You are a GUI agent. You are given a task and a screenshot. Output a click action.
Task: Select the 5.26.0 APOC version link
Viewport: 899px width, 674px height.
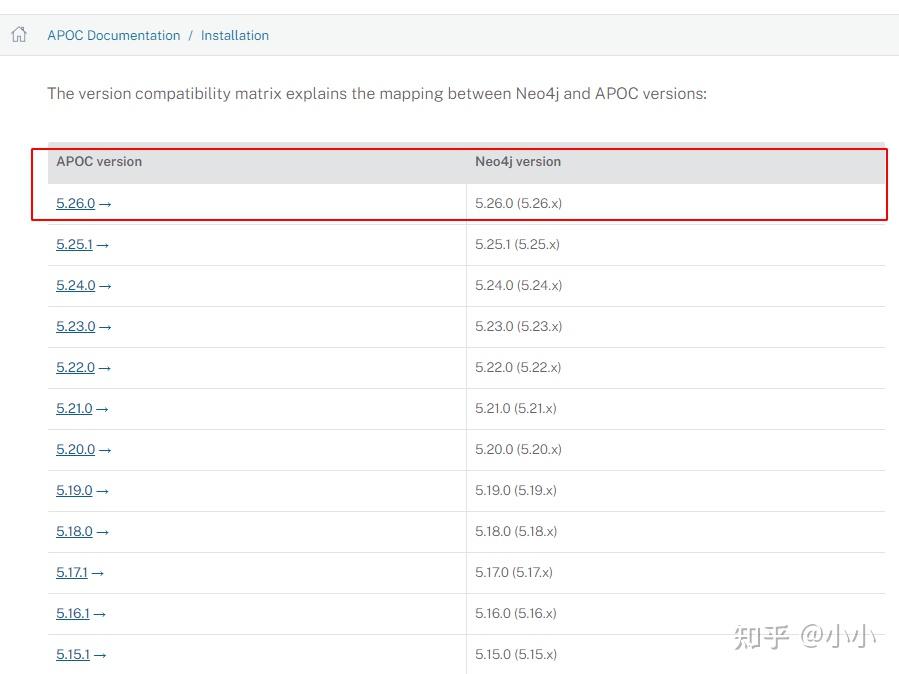(x=75, y=203)
